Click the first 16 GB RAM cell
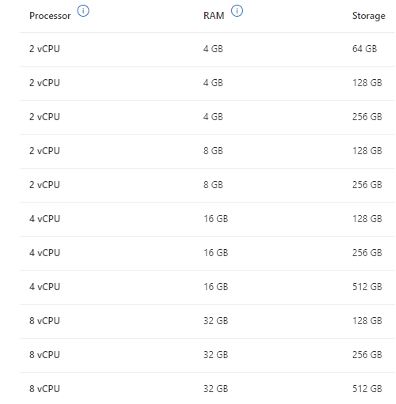 216,219
